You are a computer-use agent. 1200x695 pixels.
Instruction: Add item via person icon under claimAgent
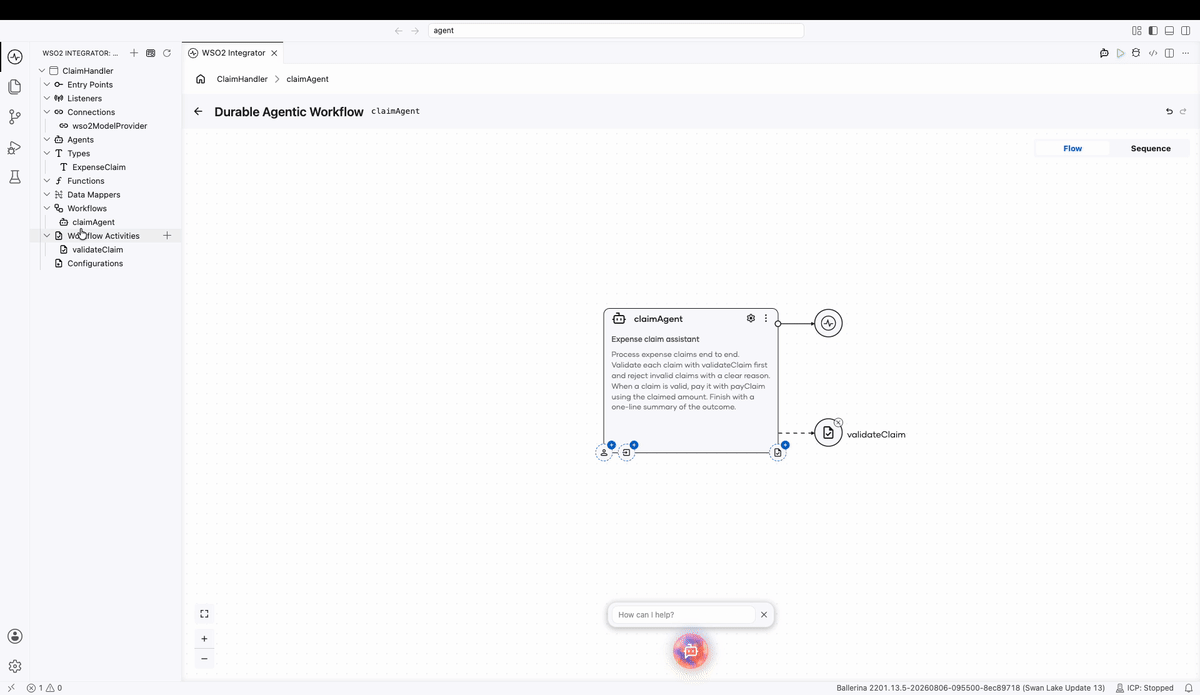click(x=604, y=453)
